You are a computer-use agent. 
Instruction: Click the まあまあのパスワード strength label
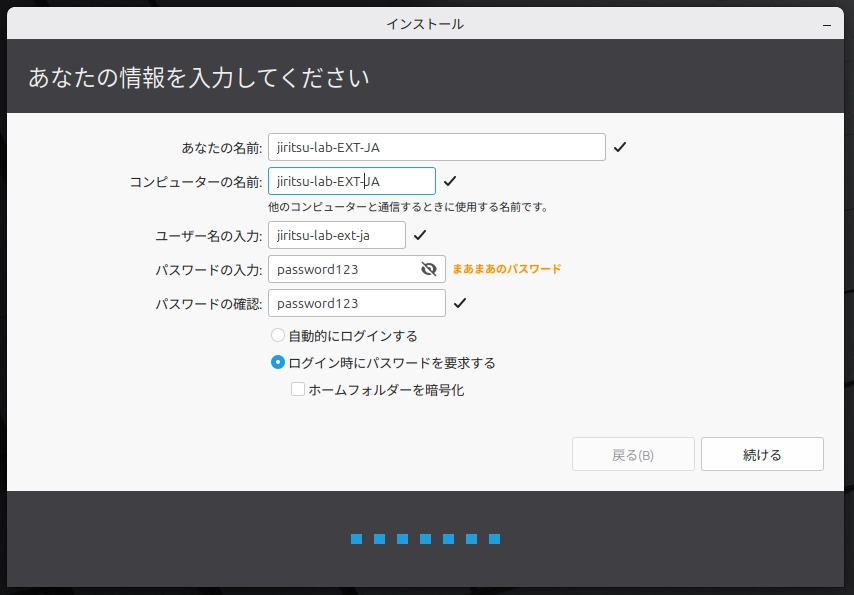(505, 268)
